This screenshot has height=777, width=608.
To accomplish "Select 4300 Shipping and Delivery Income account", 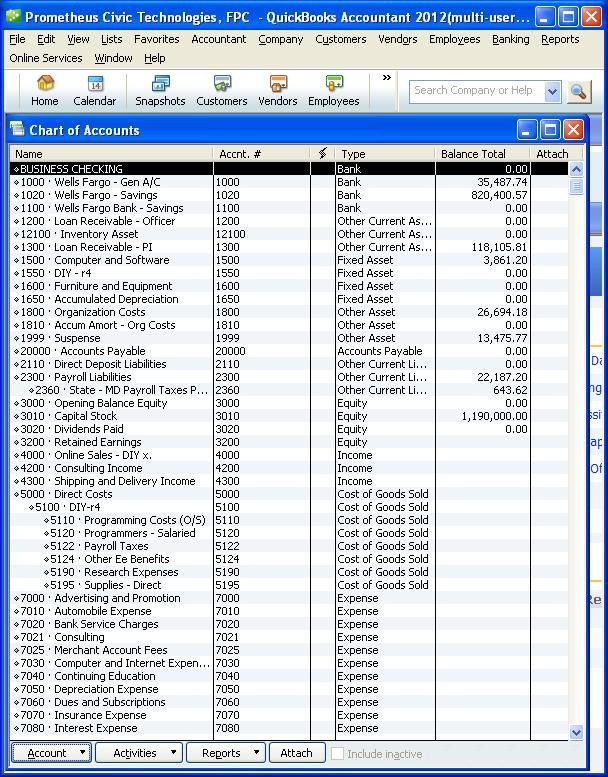I will 289,481.
